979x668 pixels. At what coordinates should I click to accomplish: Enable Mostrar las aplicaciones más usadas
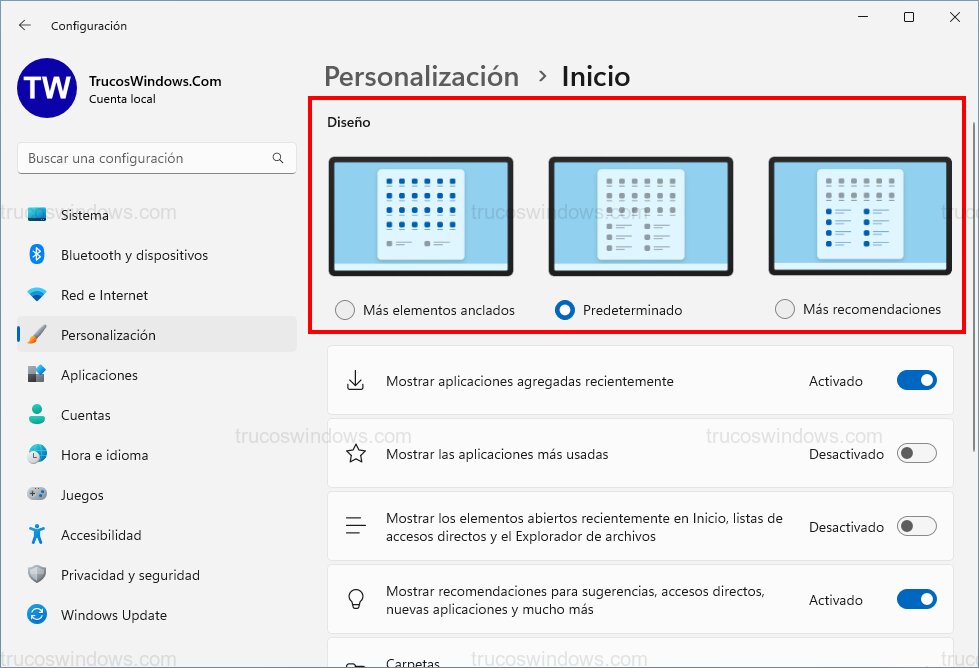pyautogui.click(x=916, y=453)
